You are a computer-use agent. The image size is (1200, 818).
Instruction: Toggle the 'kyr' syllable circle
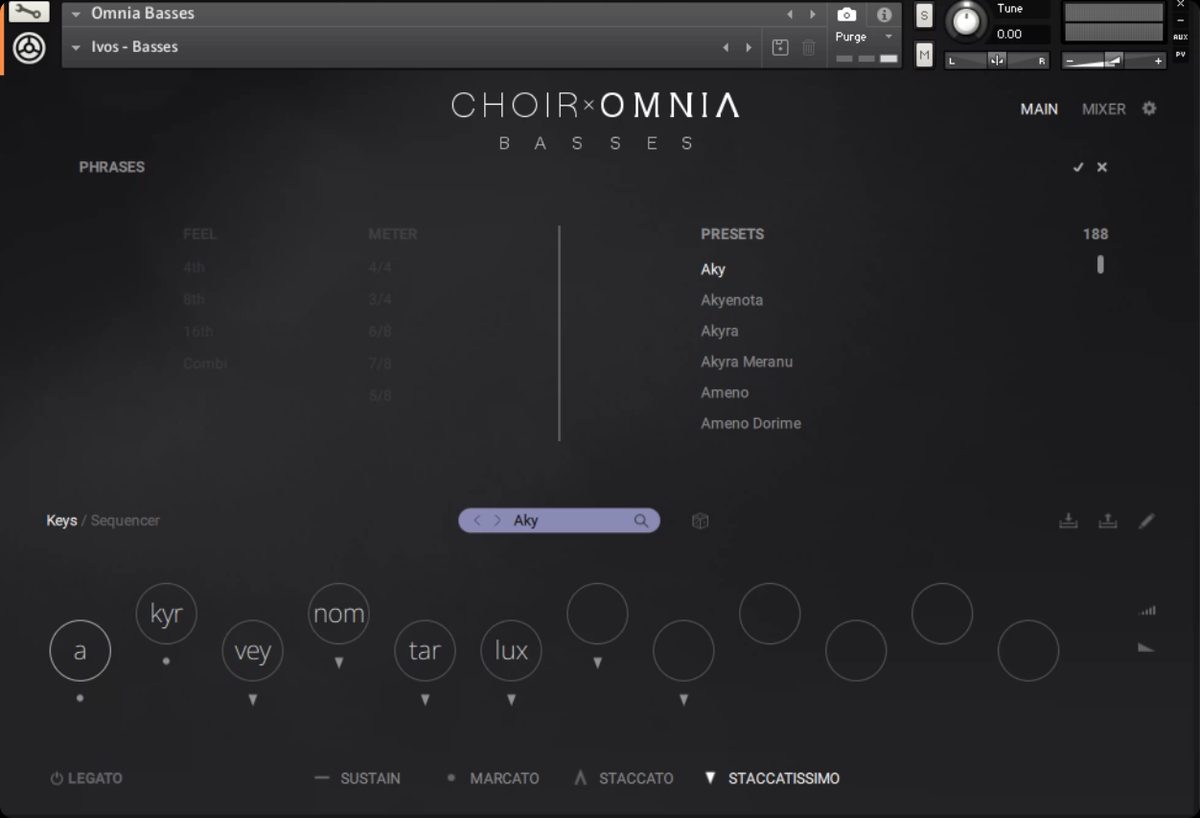[x=166, y=614]
